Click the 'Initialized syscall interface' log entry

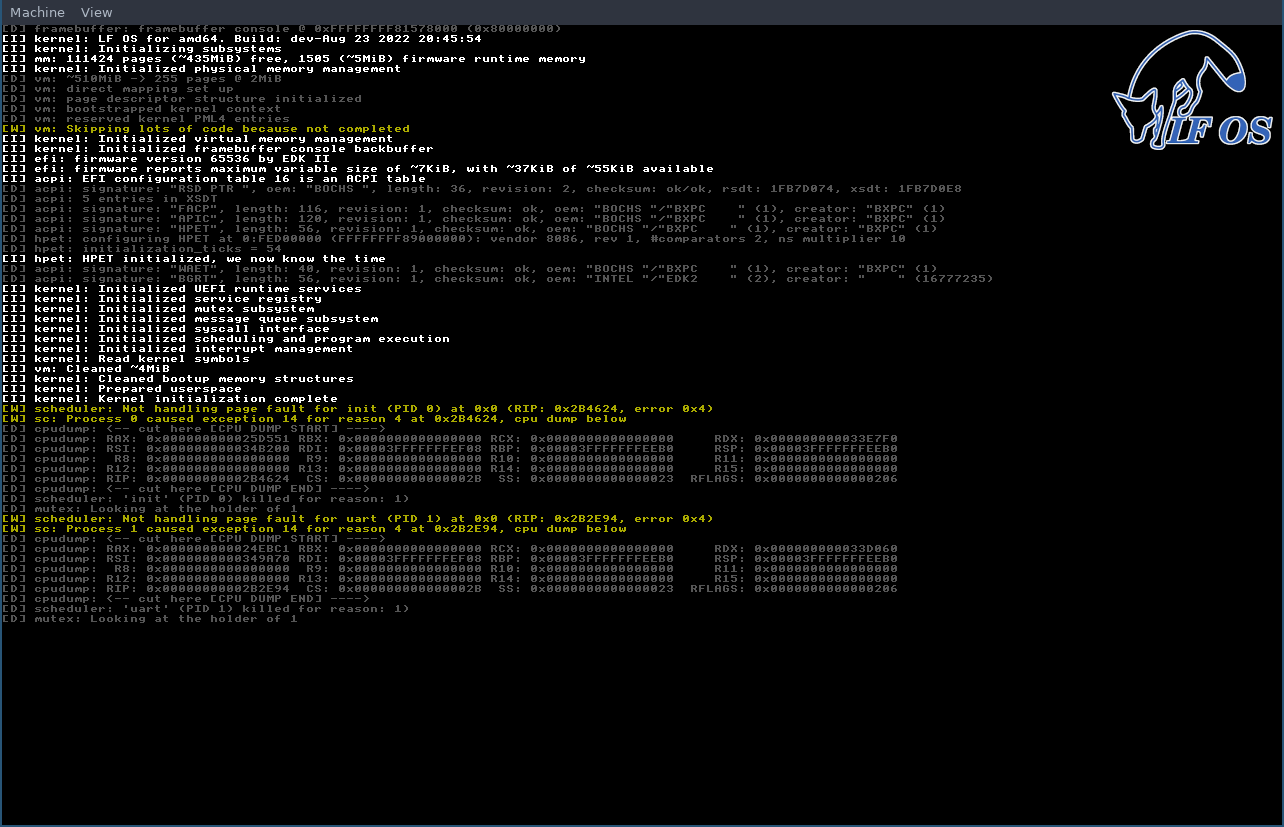click(180, 329)
